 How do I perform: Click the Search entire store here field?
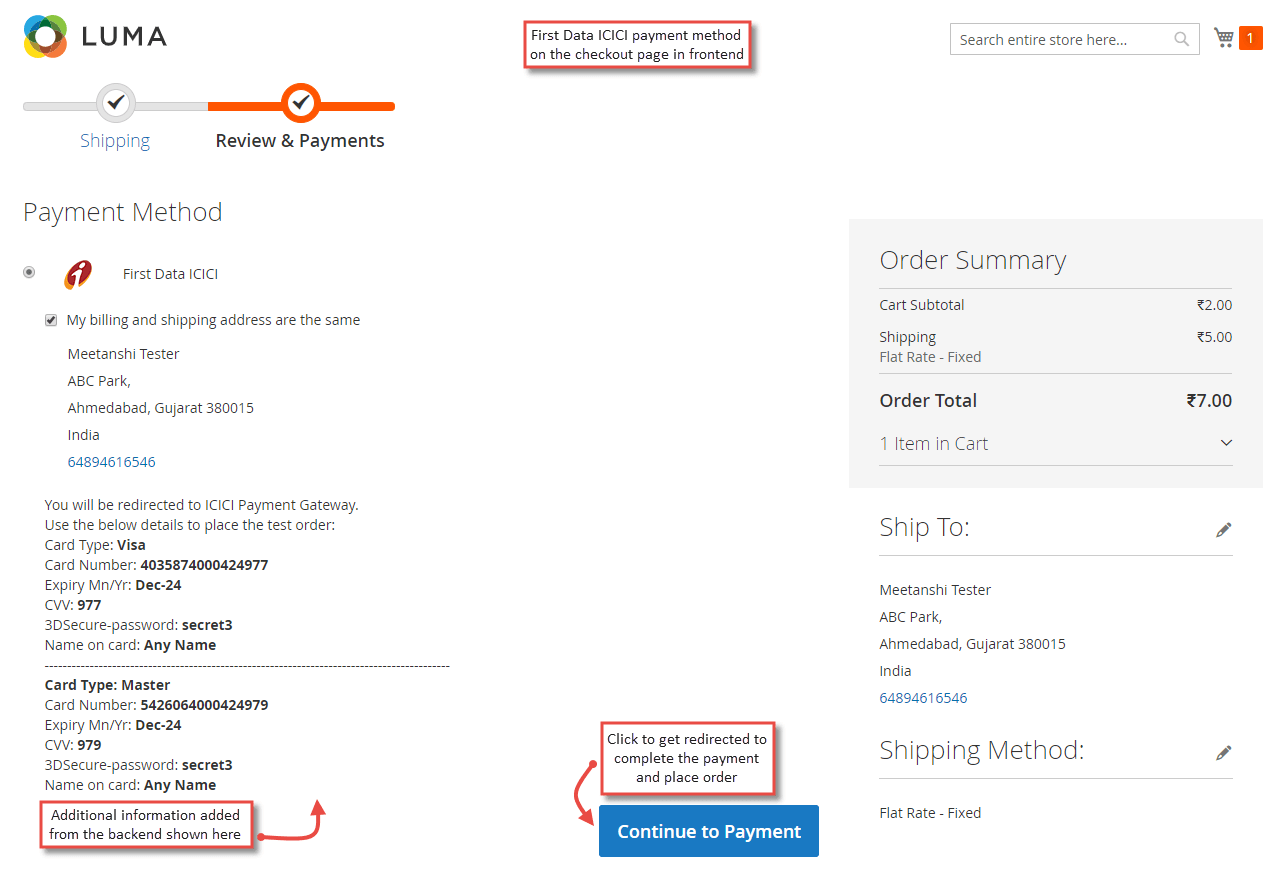tap(1060, 38)
